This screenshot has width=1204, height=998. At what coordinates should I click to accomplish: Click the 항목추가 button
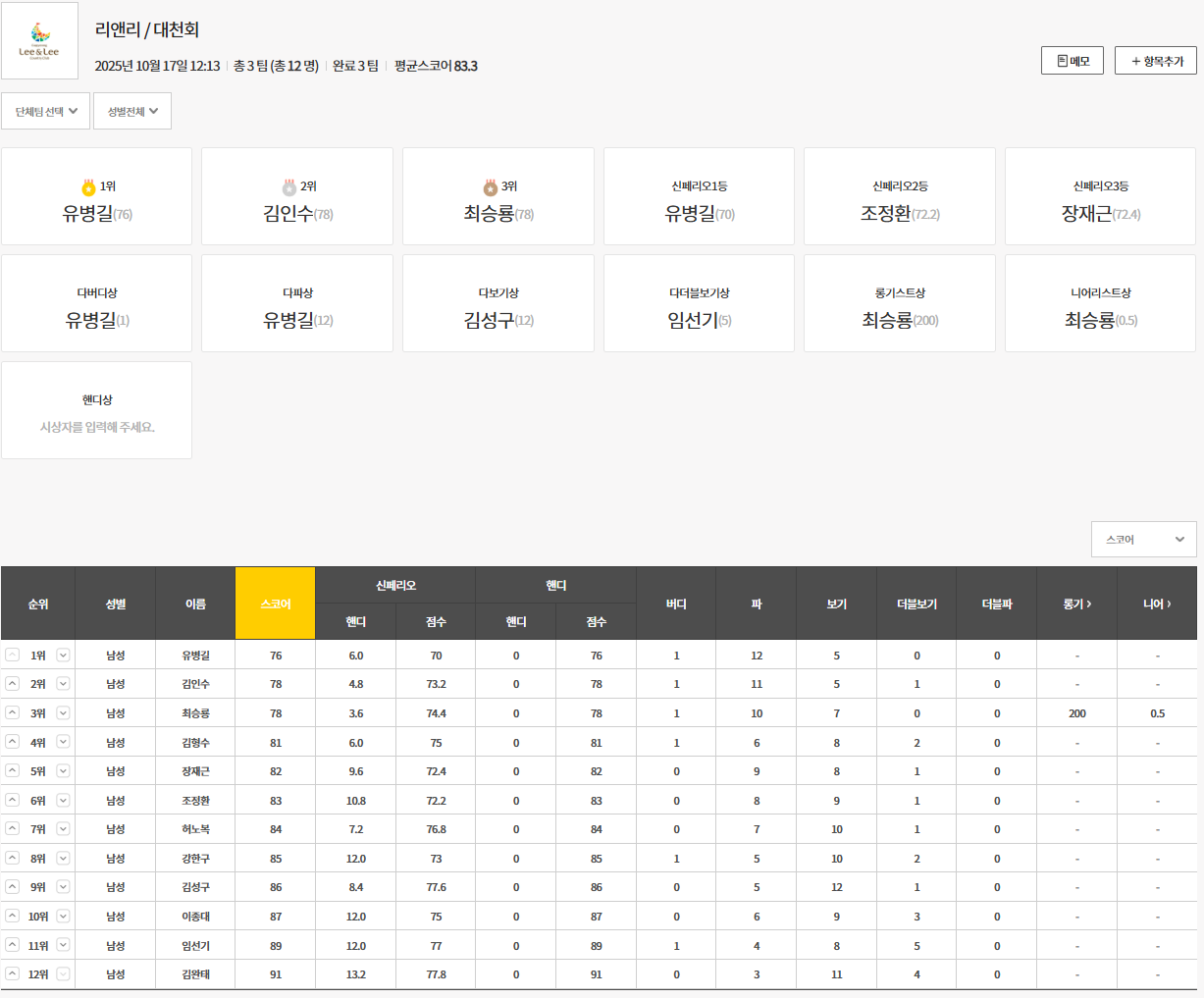[1156, 61]
